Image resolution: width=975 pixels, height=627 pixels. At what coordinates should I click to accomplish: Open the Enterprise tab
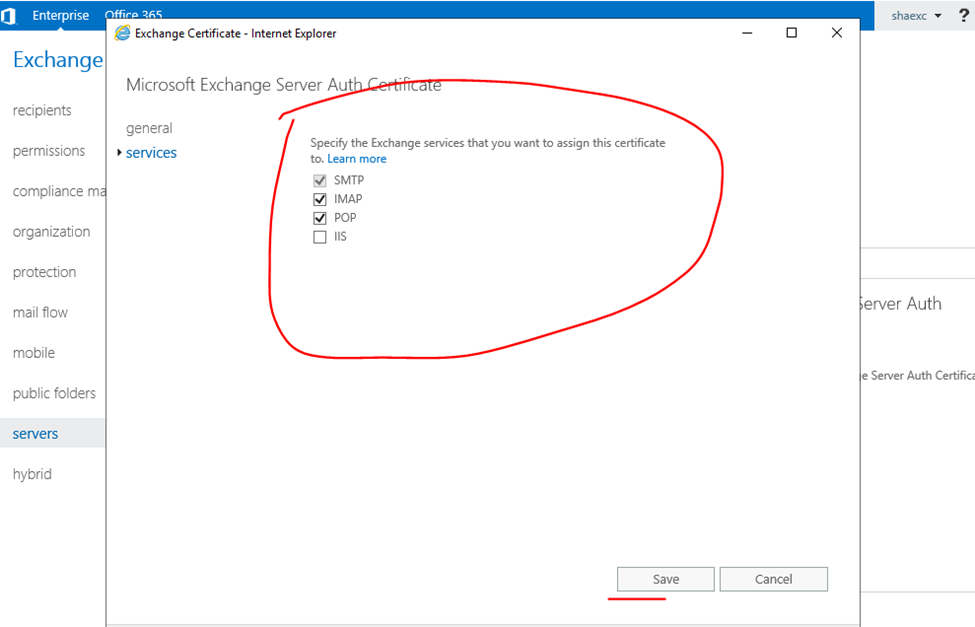point(60,15)
